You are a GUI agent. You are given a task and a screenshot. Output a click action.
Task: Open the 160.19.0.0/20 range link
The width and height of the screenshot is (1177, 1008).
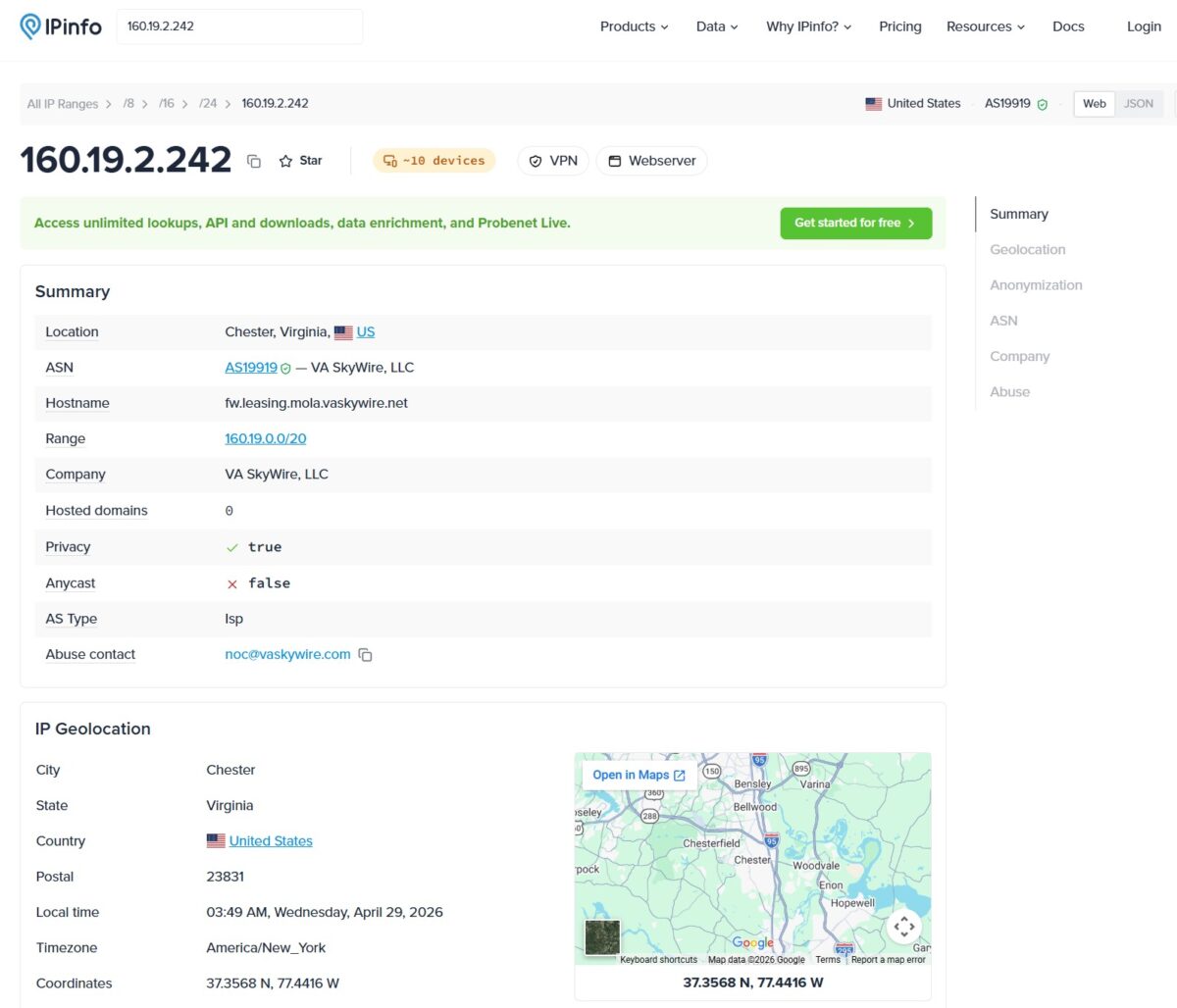(266, 439)
